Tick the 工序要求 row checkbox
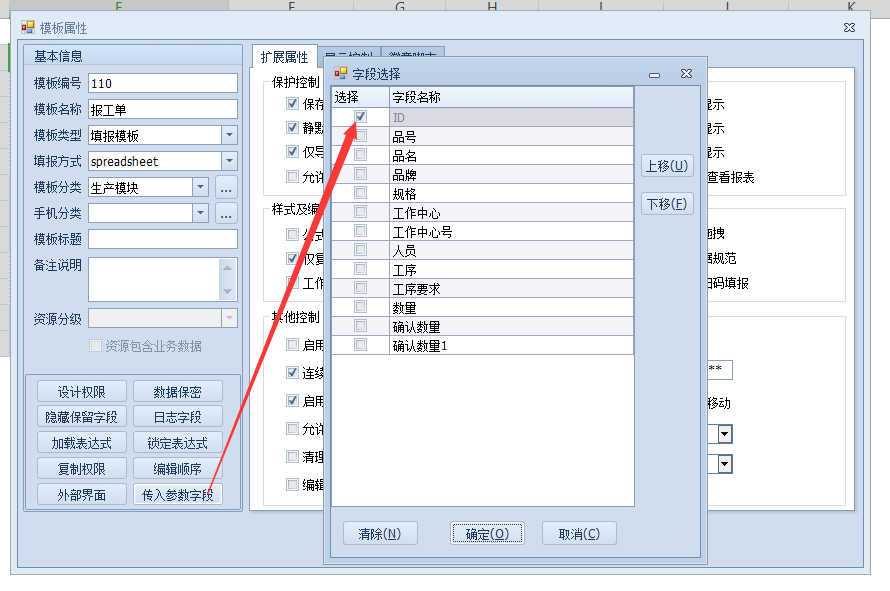 coord(360,289)
